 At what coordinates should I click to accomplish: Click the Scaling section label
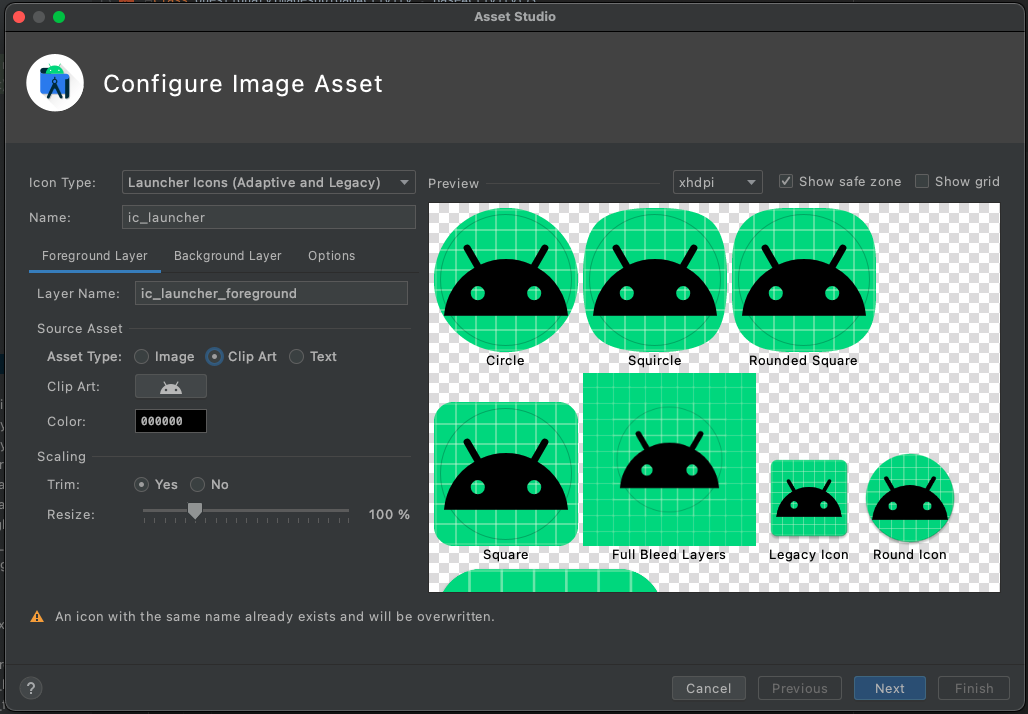tap(61, 456)
